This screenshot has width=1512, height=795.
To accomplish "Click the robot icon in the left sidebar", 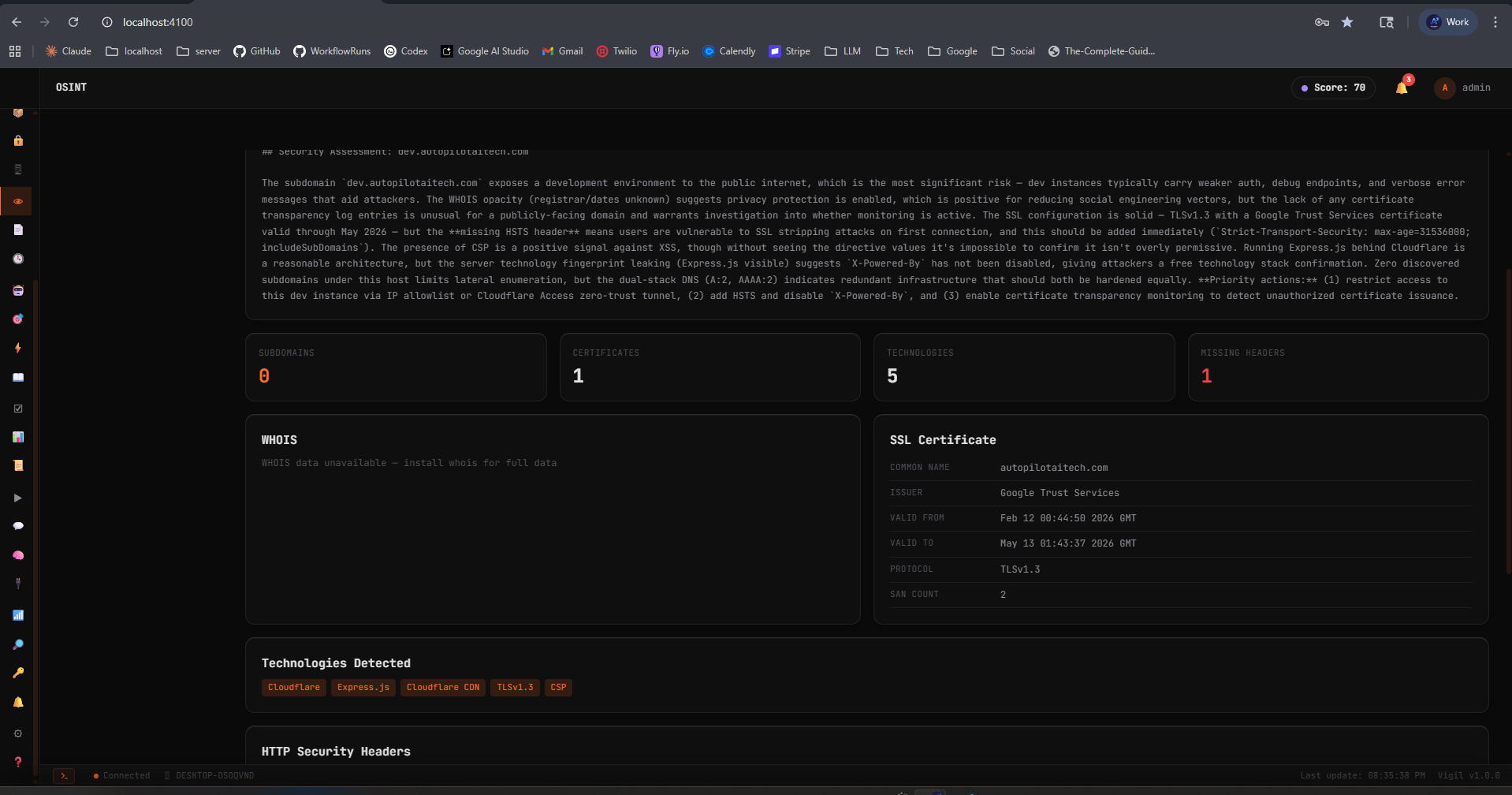I will pyautogui.click(x=17, y=289).
